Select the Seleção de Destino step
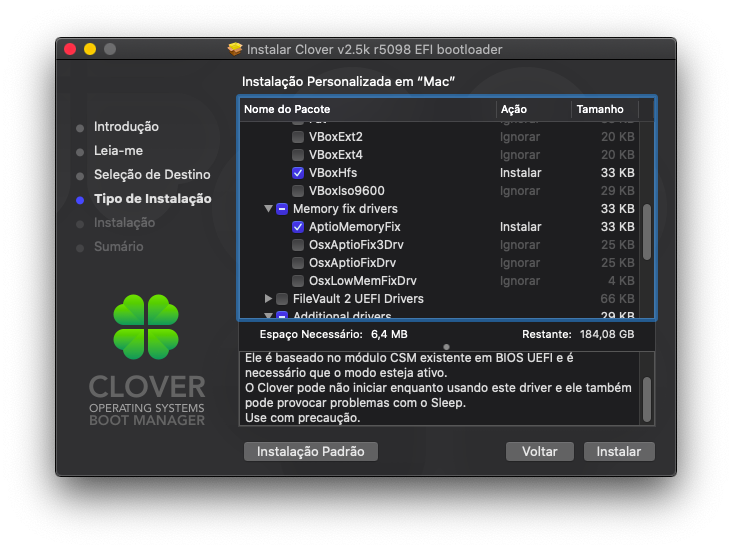732x550 pixels. click(152, 175)
